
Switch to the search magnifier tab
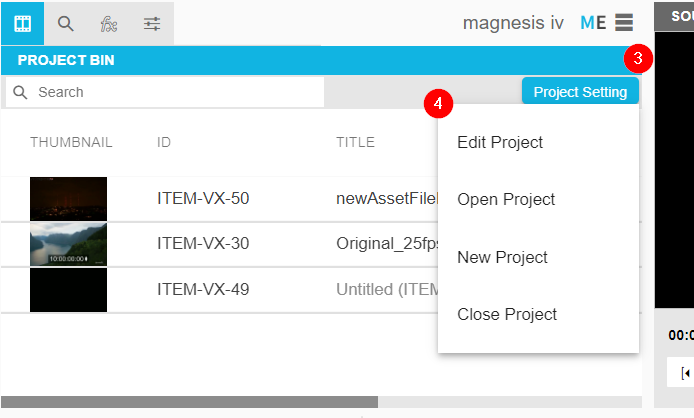coord(66,23)
